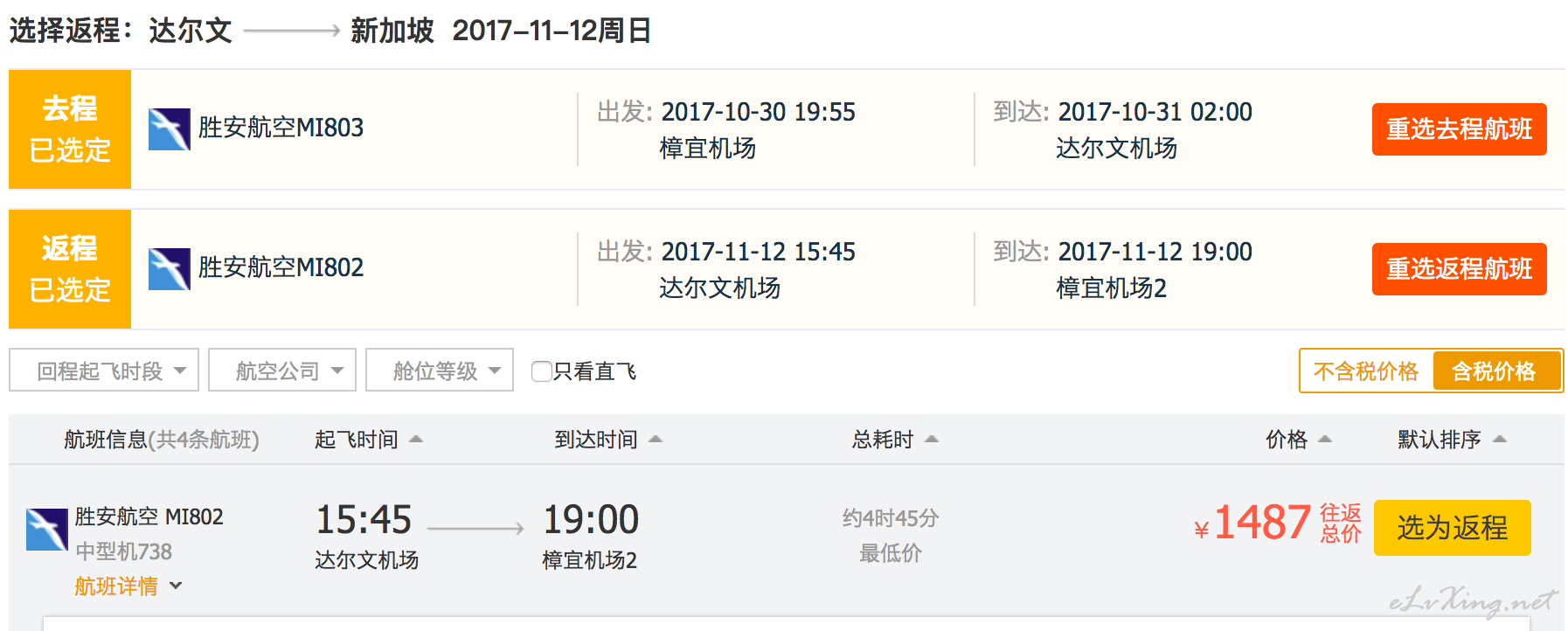
Task: Click the 去程已选定 orange label
Action: pos(70,129)
